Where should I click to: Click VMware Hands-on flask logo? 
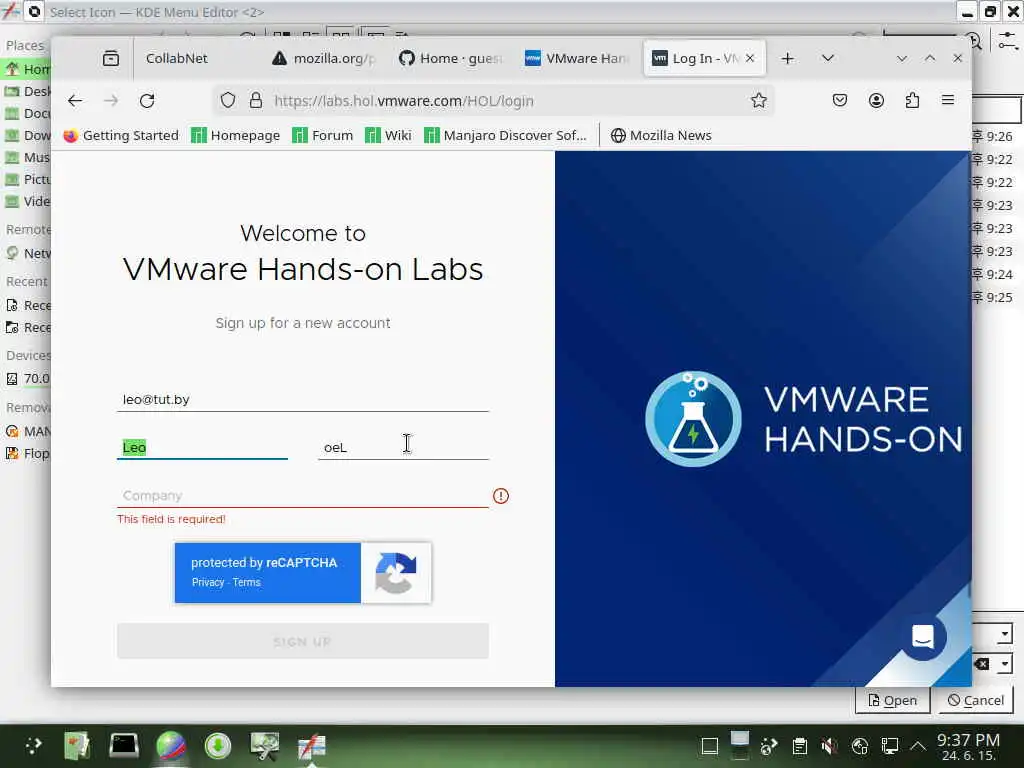tap(693, 419)
